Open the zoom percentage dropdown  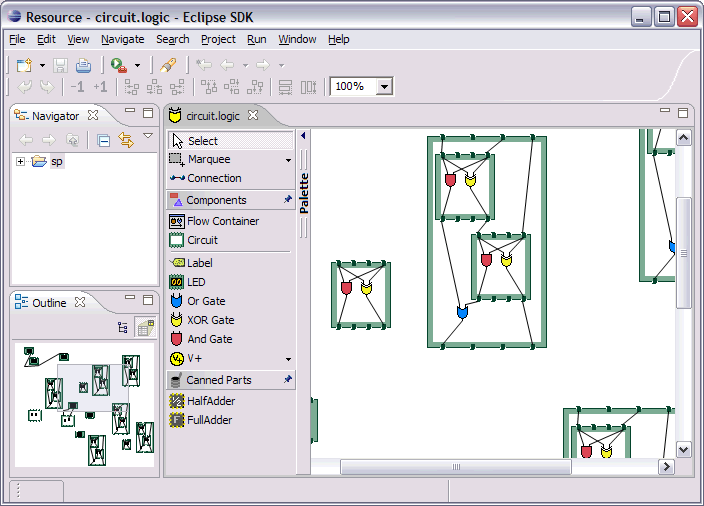(385, 87)
